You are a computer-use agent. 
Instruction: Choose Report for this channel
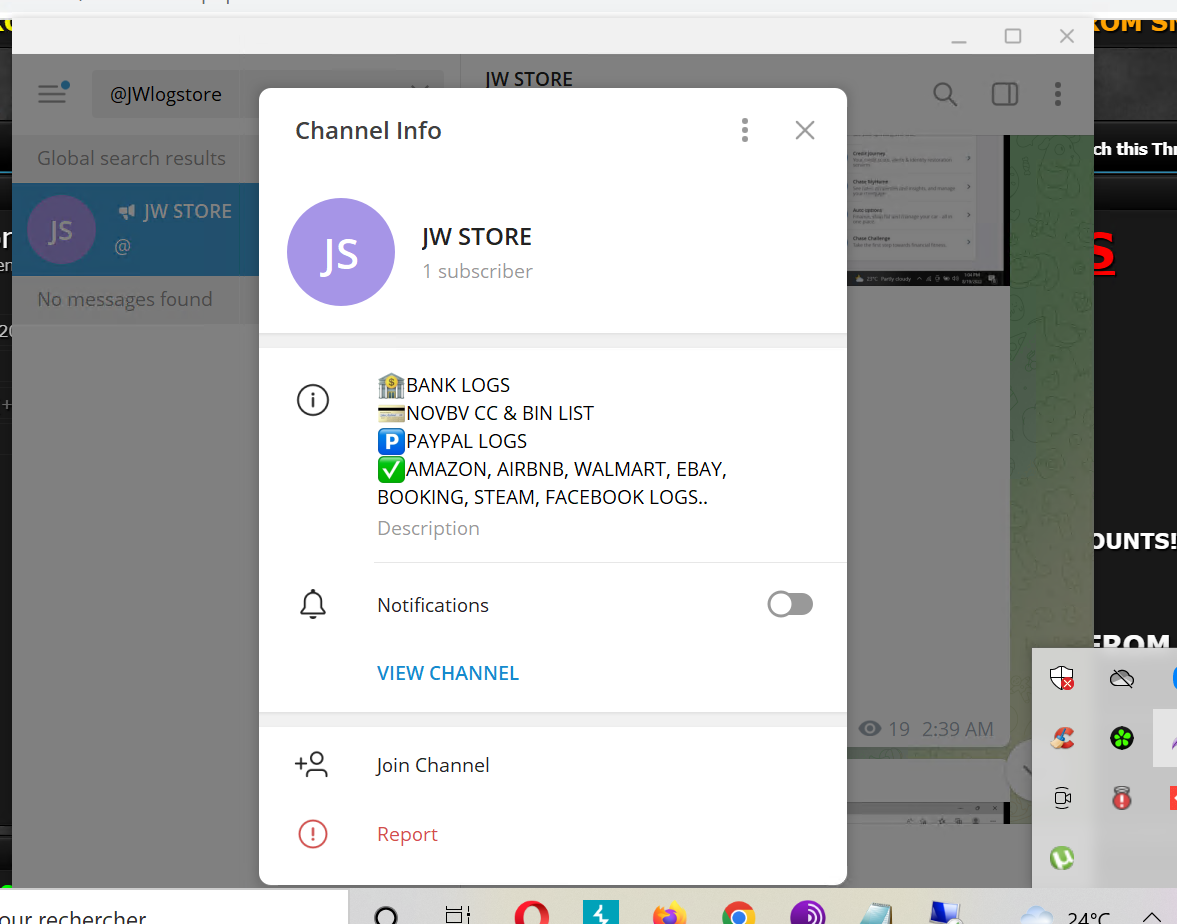coord(407,834)
